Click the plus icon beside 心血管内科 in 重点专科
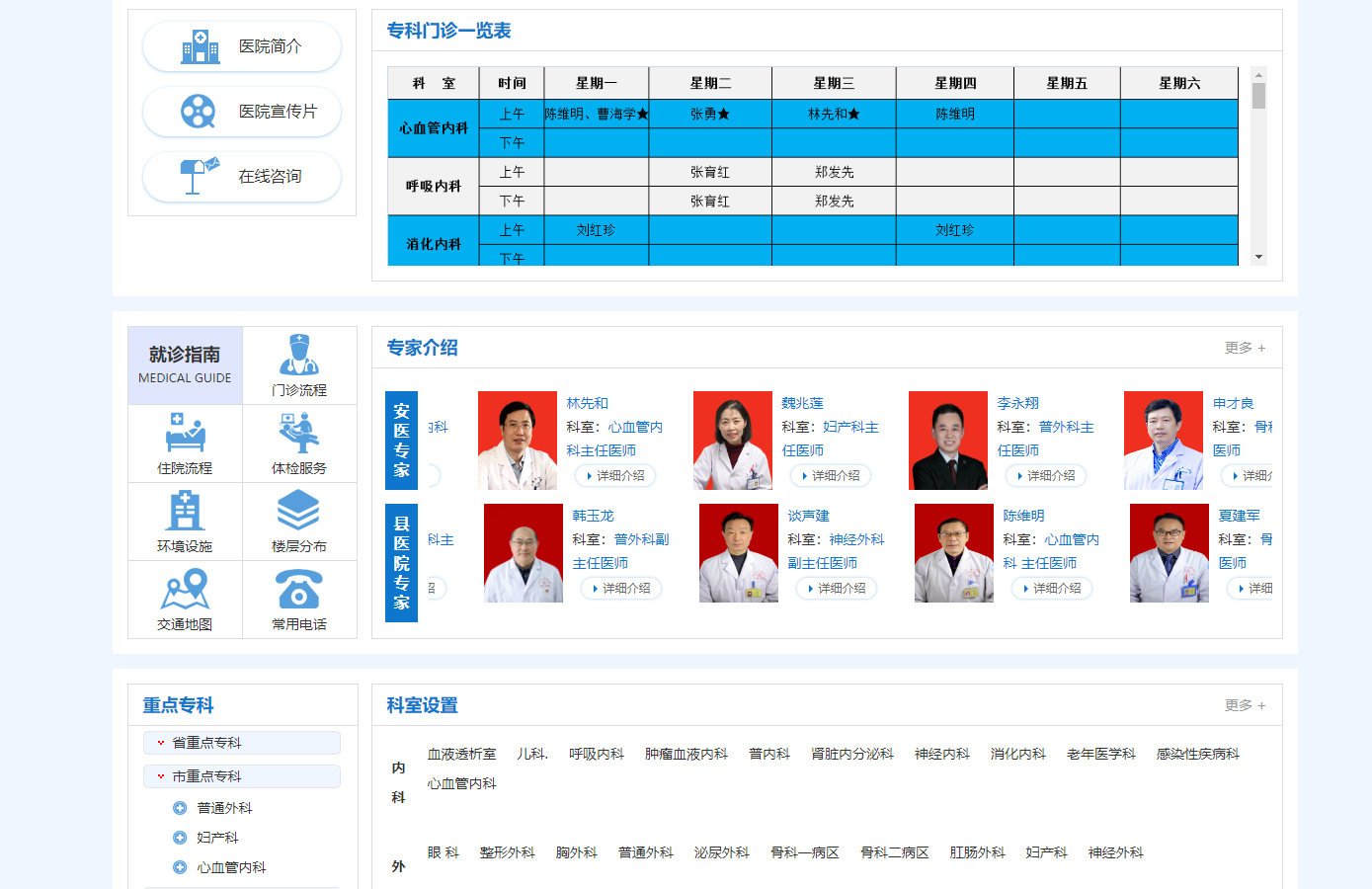The image size is (1372, 889). click(180, 867)
